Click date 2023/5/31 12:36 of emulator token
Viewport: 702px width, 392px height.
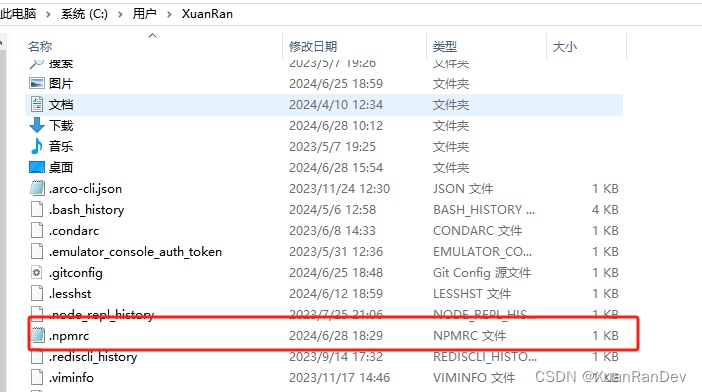(x=336, y=251)
